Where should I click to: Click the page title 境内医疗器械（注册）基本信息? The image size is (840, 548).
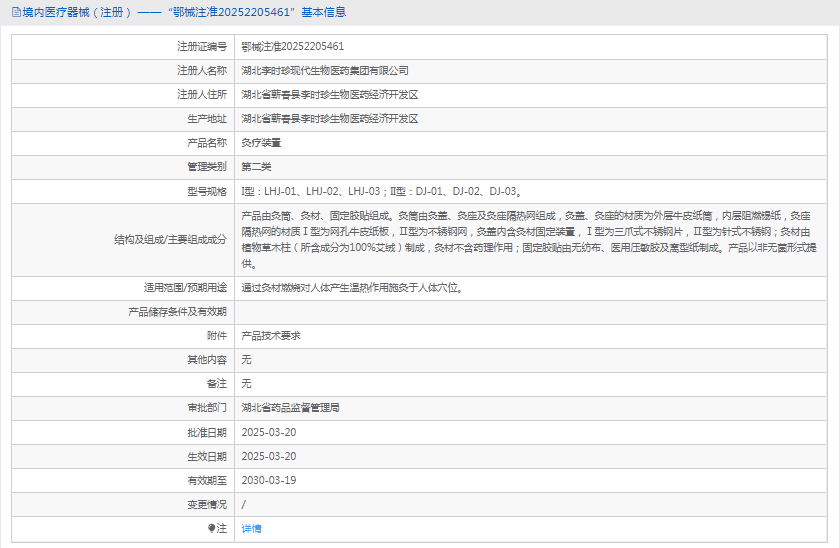(184, 12)
